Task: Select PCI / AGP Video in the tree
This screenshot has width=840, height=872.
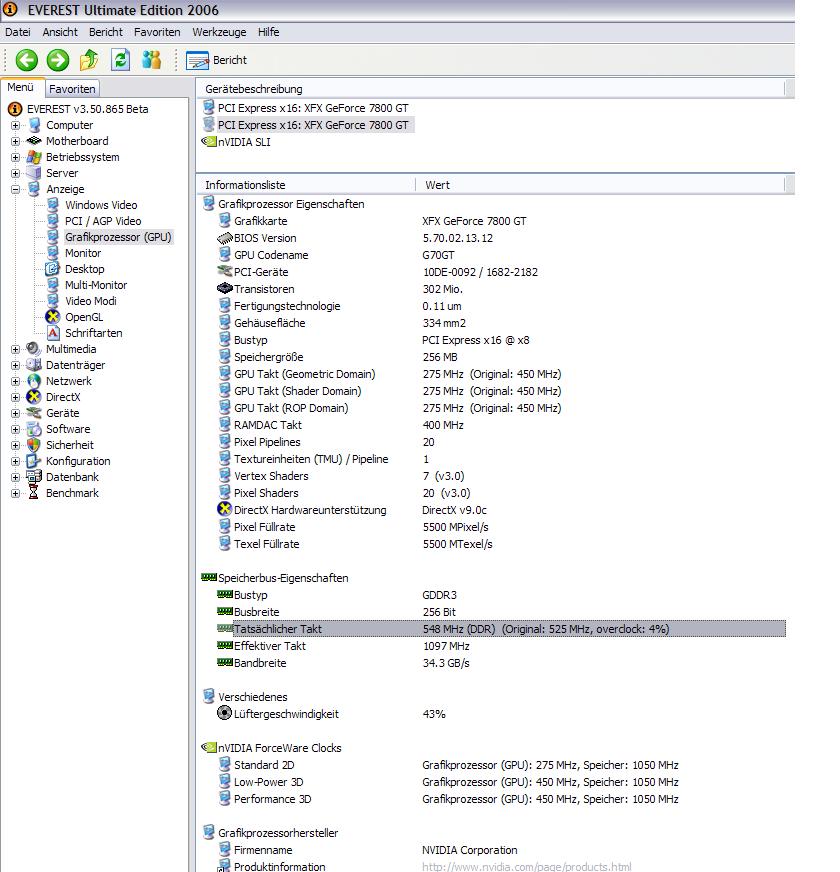Action: [x=103, y=221]
